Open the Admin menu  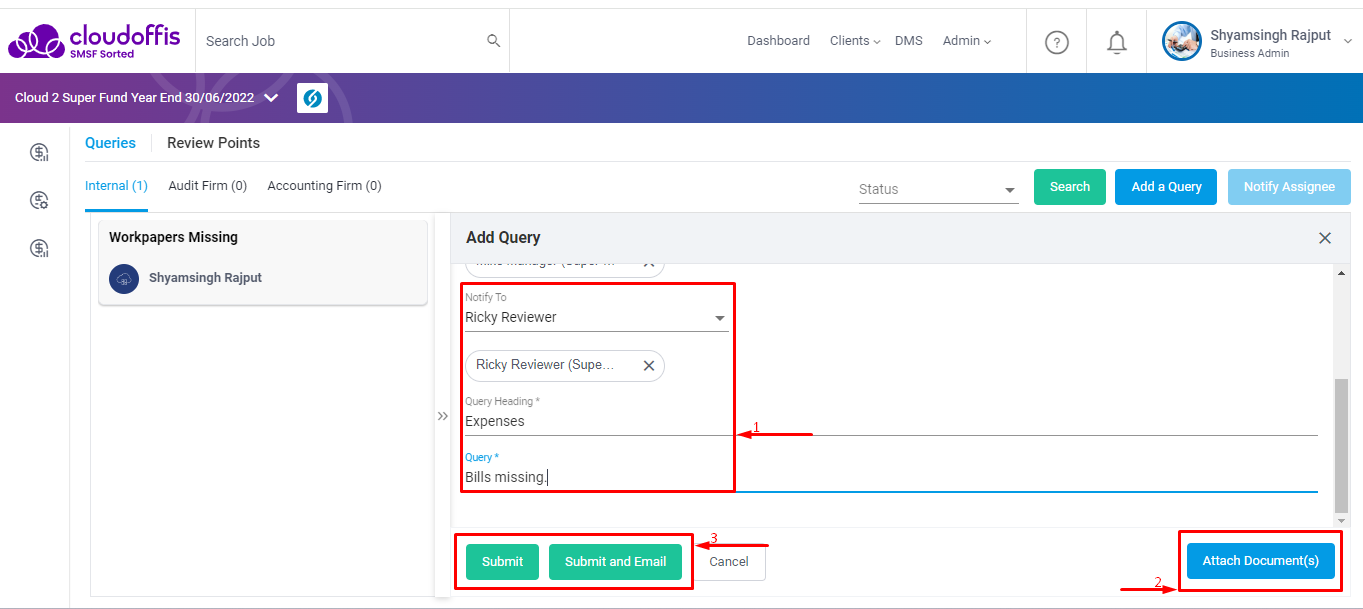pyautogui.click(x=967, y=41)
